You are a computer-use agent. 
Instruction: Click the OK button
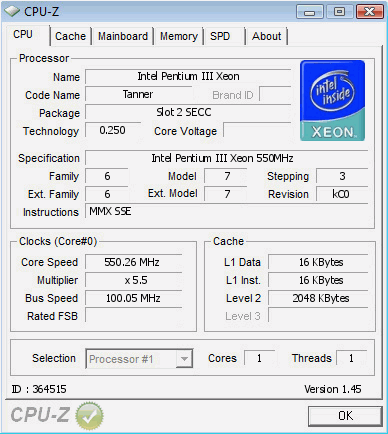point(345,416)
